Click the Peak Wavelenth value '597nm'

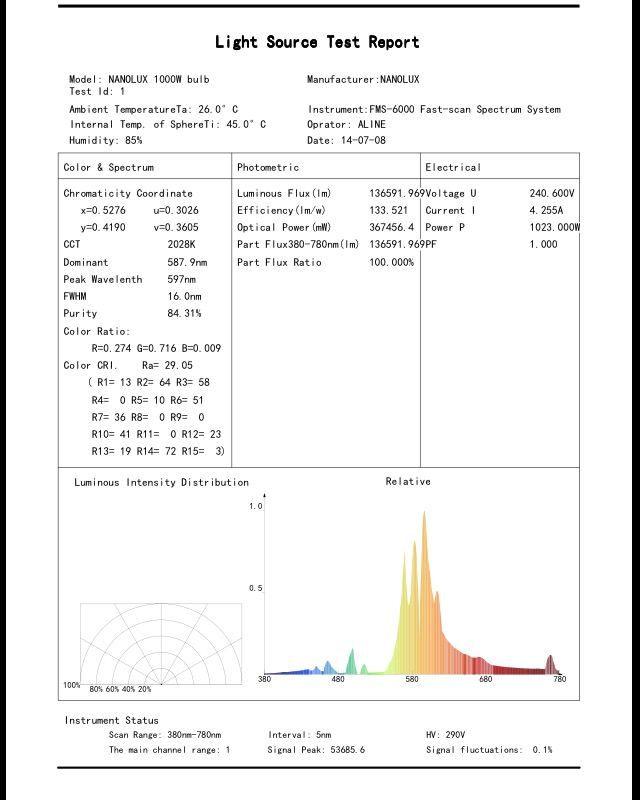pyautogui.click(x=182, y=279)
